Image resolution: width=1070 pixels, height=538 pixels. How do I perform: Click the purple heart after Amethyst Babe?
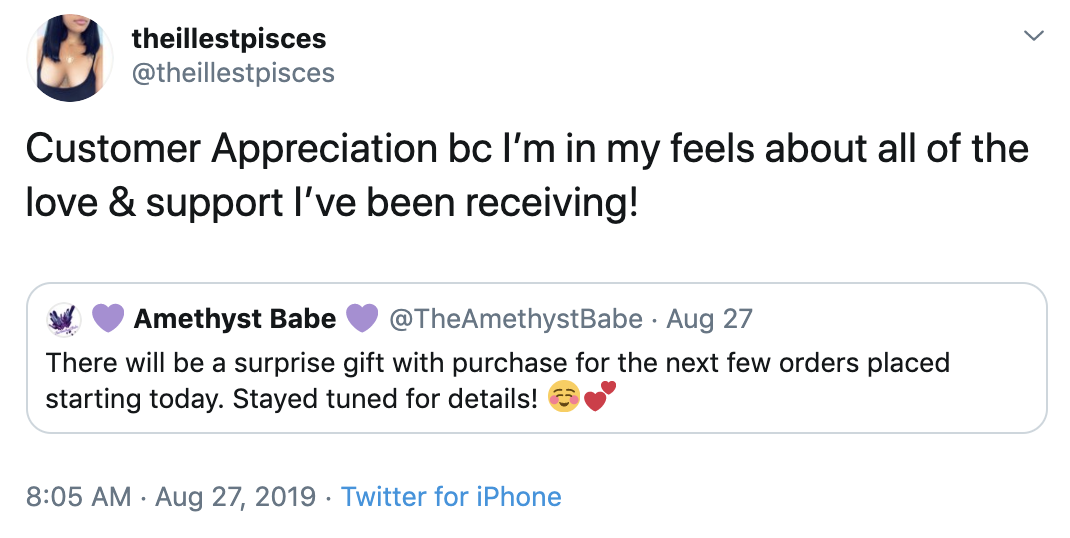click(x=362, y=319)
